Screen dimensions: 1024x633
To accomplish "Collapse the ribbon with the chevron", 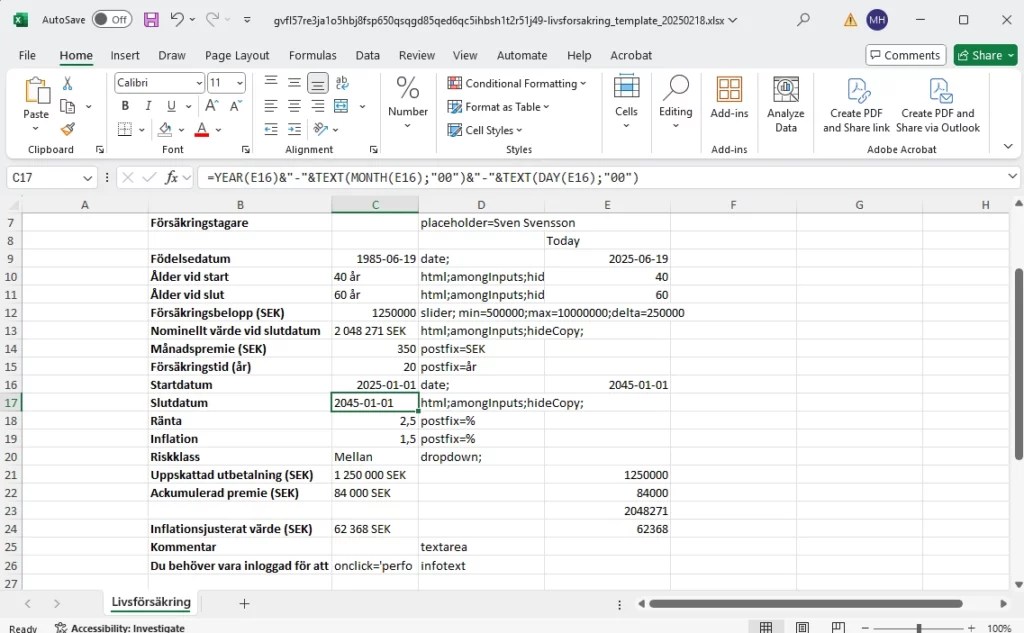I will tap(1008, 146).
